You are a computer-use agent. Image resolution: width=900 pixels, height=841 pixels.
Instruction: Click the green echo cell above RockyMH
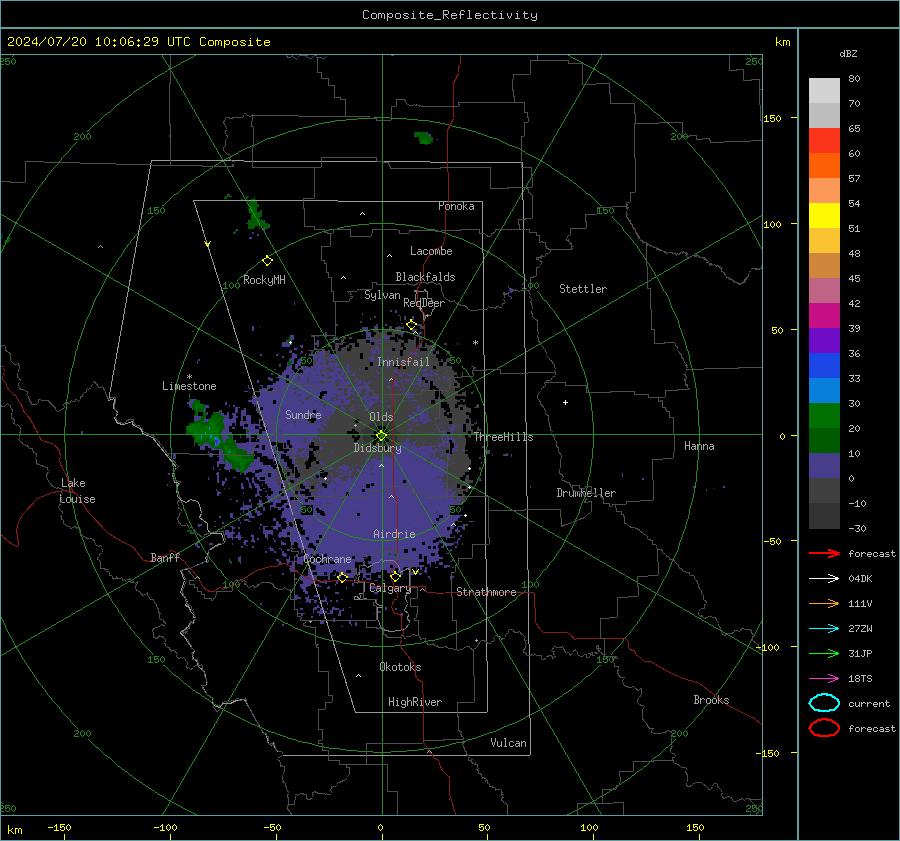click(x=257, y=216)
